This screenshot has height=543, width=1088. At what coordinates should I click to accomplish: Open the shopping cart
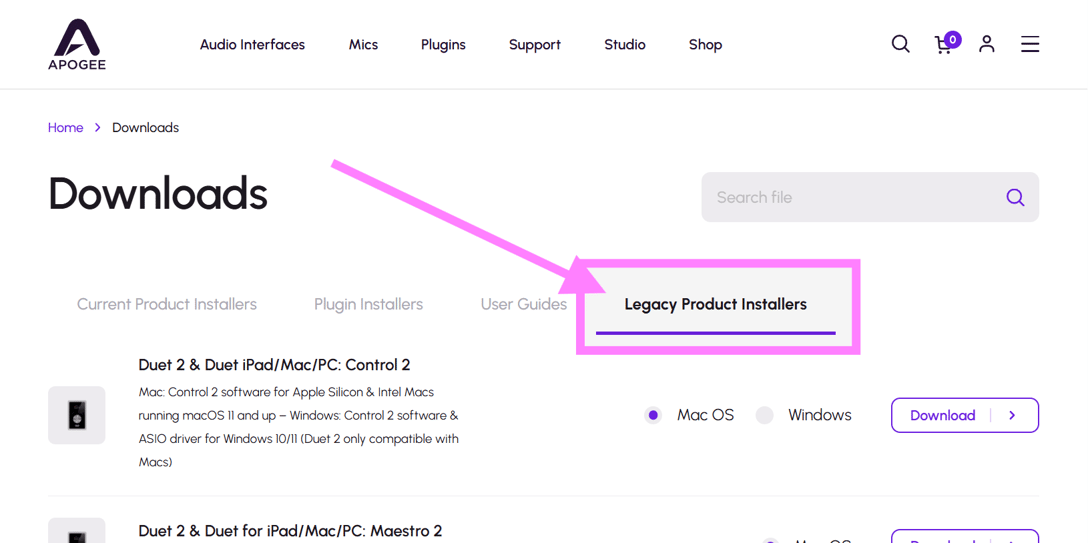[x=944, y=45]
